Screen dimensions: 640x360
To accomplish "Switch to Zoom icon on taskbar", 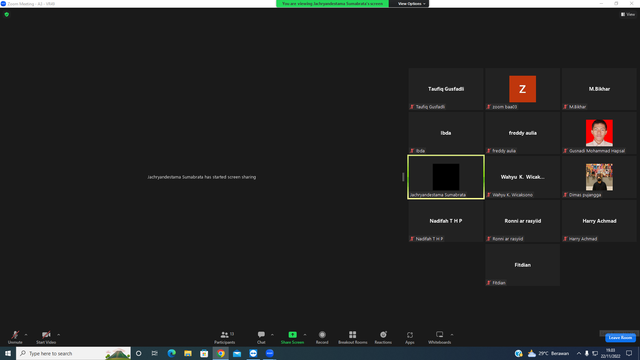I will (x=269, y=353).
